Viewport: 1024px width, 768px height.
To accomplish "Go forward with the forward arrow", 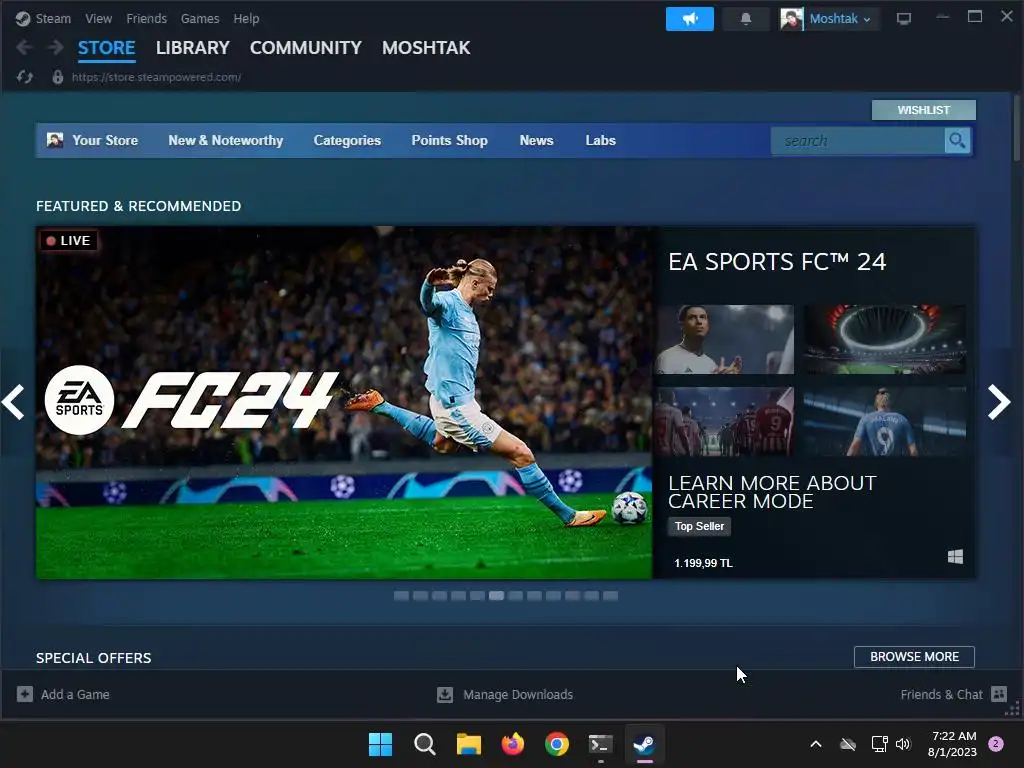I will pos(56,47).
